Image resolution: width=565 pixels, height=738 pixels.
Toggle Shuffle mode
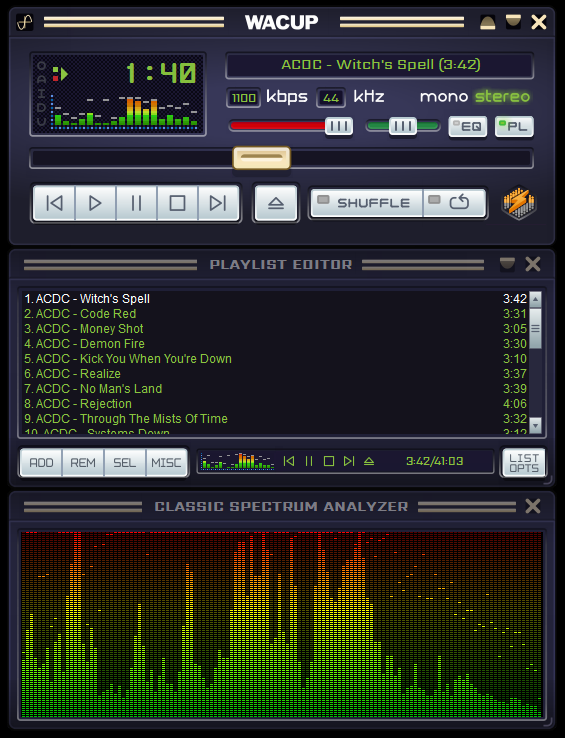pos(367,203)
